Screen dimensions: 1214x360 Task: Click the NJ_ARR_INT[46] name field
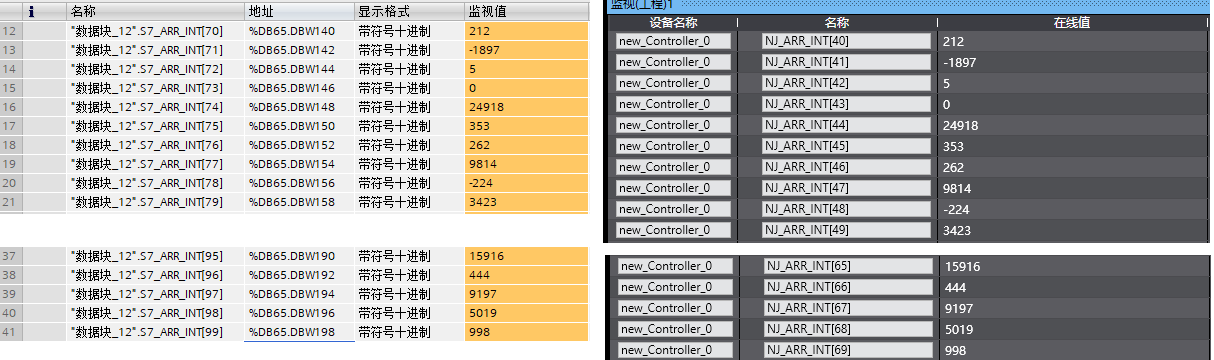pyautogui.click(x=846, y=167)
